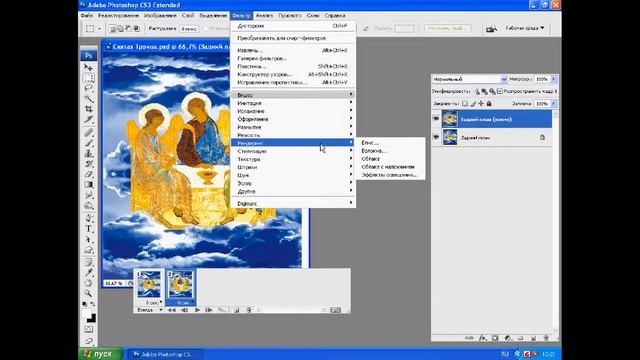The height and width of the screenshot is (360, 640).
Task: Select the Clone Stamp tool
Action: [89, 153]
